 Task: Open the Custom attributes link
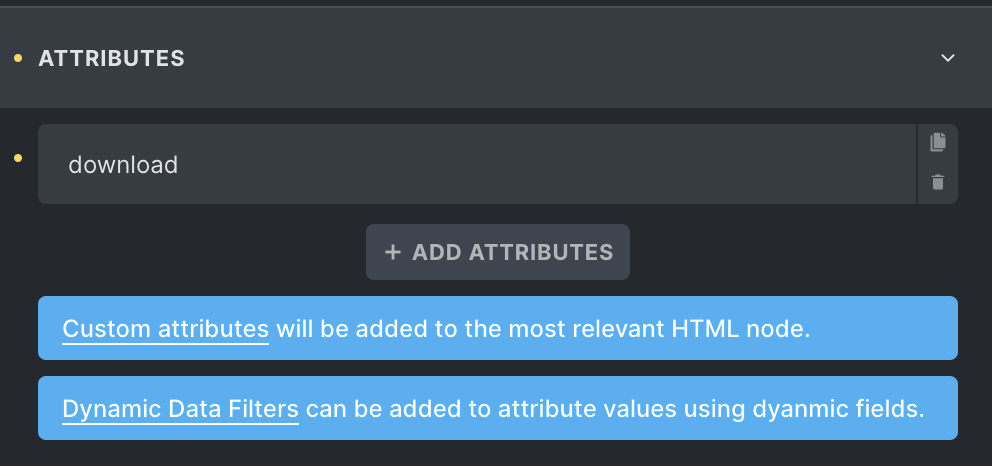pyautogui.click(x=166, y=329)
